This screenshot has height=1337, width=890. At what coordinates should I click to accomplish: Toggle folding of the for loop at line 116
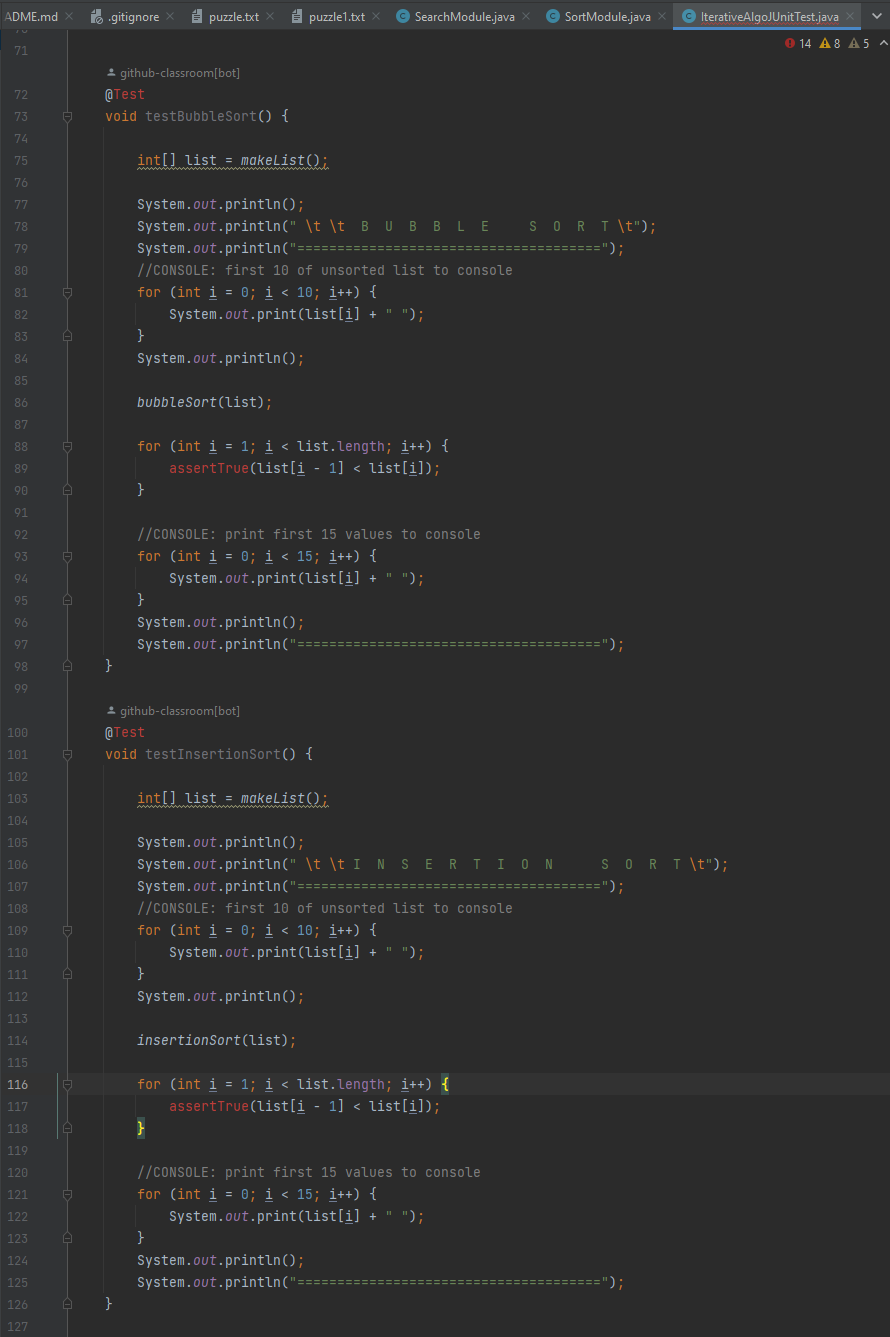click(65, 1084)
